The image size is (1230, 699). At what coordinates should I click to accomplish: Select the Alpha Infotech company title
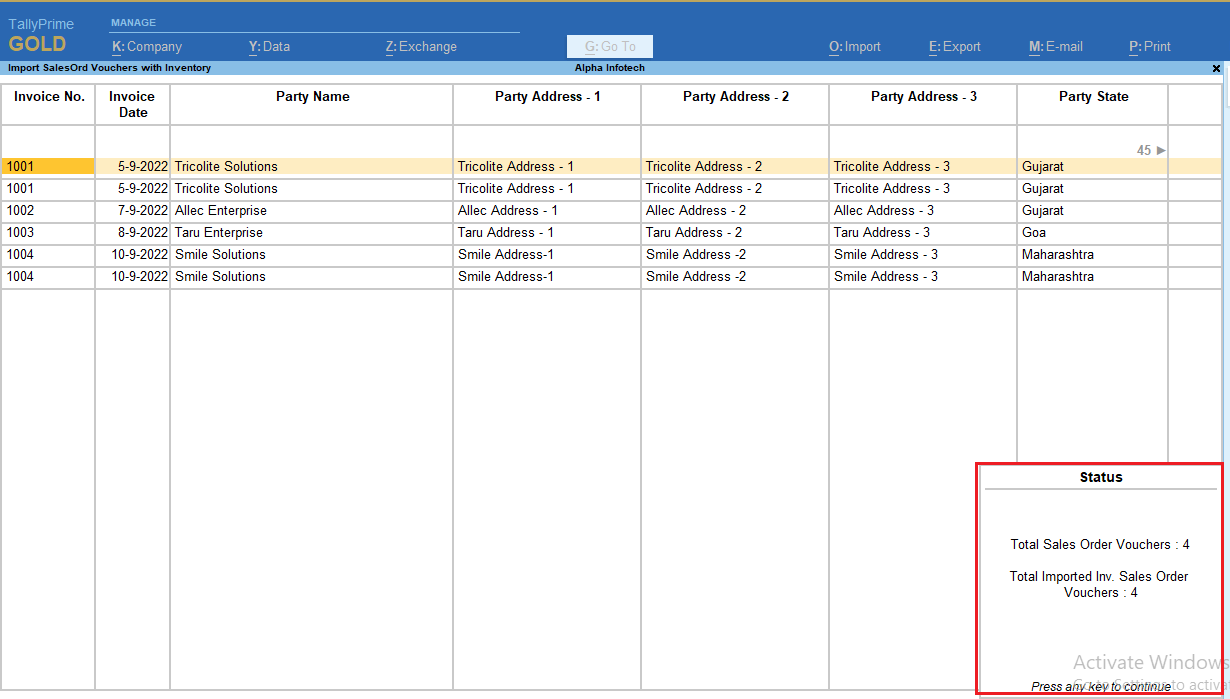coord(609,68)
